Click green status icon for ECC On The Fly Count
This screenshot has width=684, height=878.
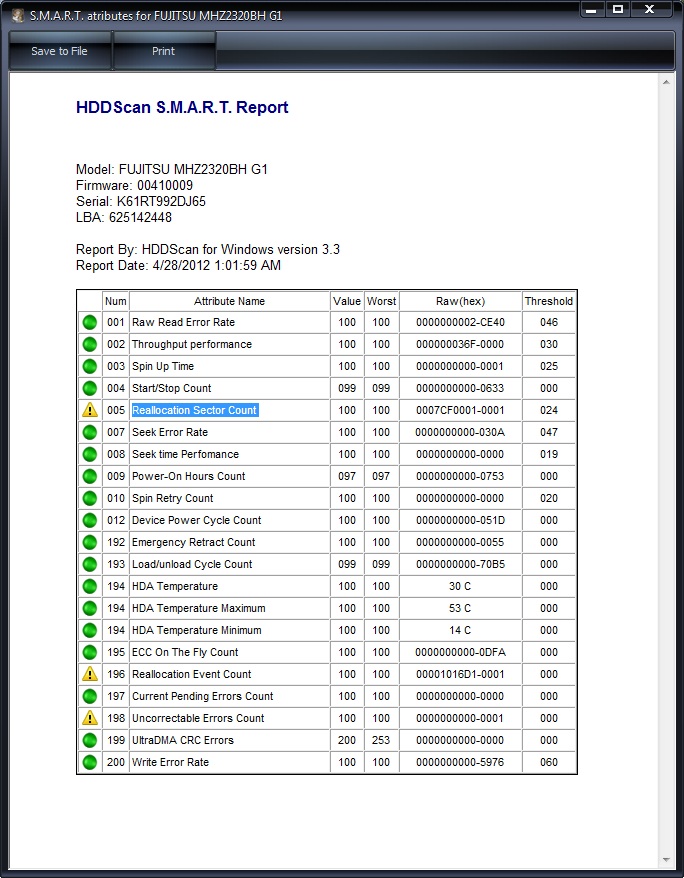[x=90, y=652]
